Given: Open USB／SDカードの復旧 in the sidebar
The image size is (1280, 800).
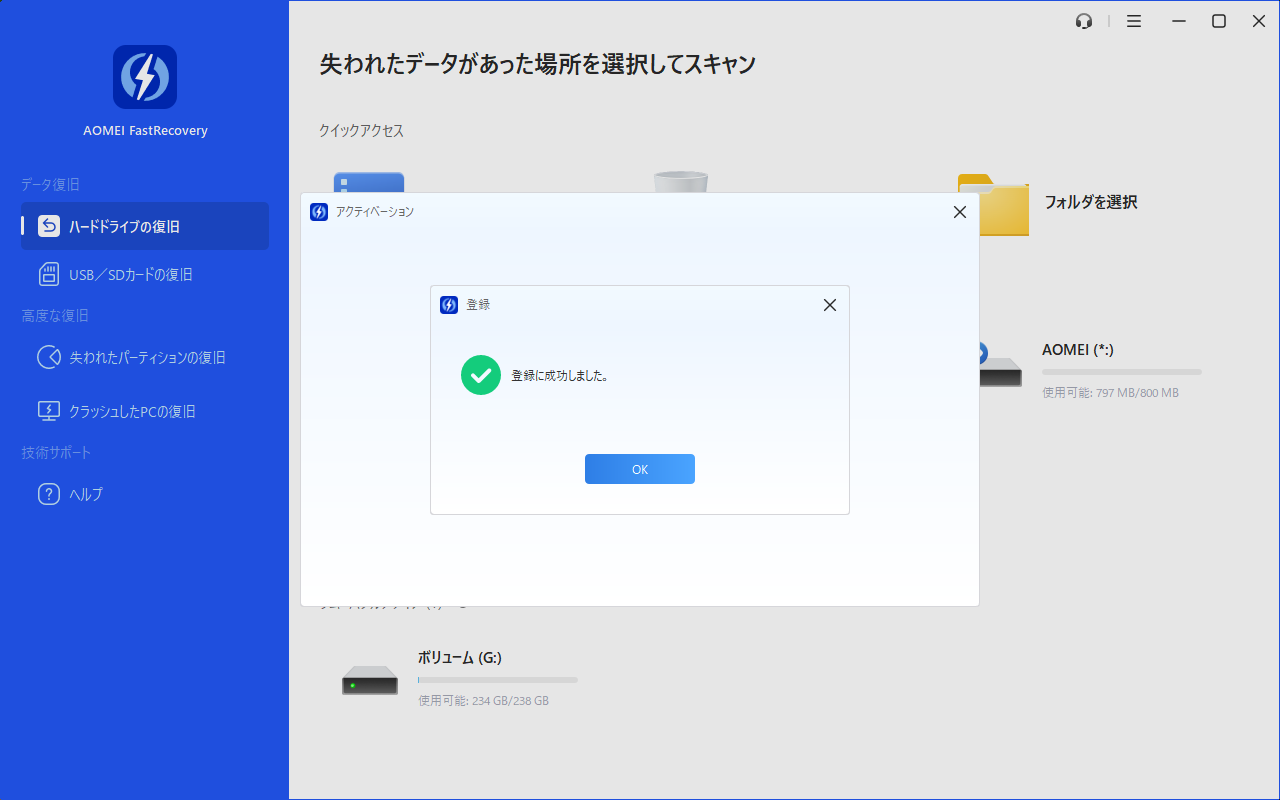Looking at the screenshot, I should (130, 274).
